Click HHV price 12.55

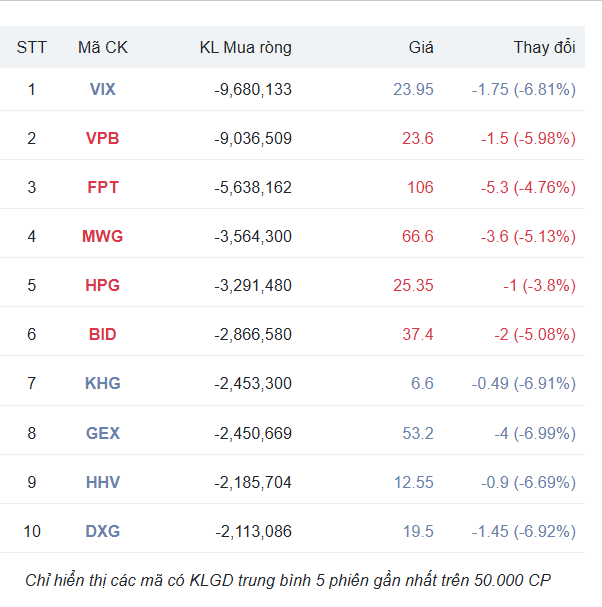coord(413,482)
